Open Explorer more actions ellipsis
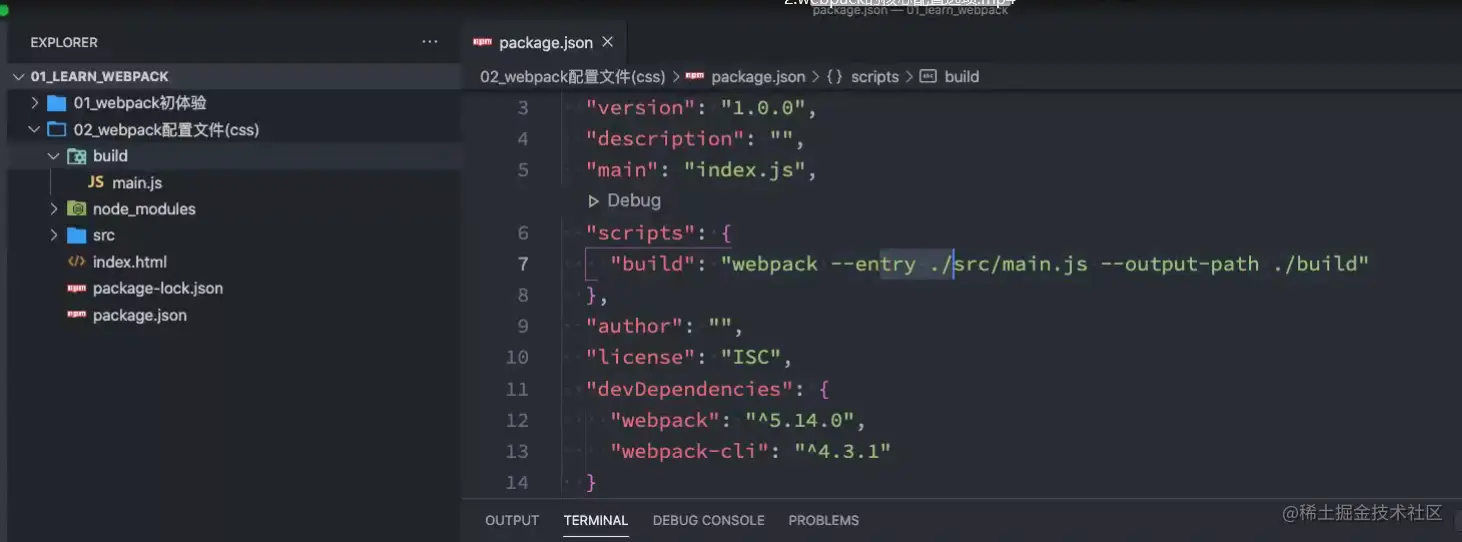Image resolution: width=1462 pixels, height=542 pixels. pos(430,42)
